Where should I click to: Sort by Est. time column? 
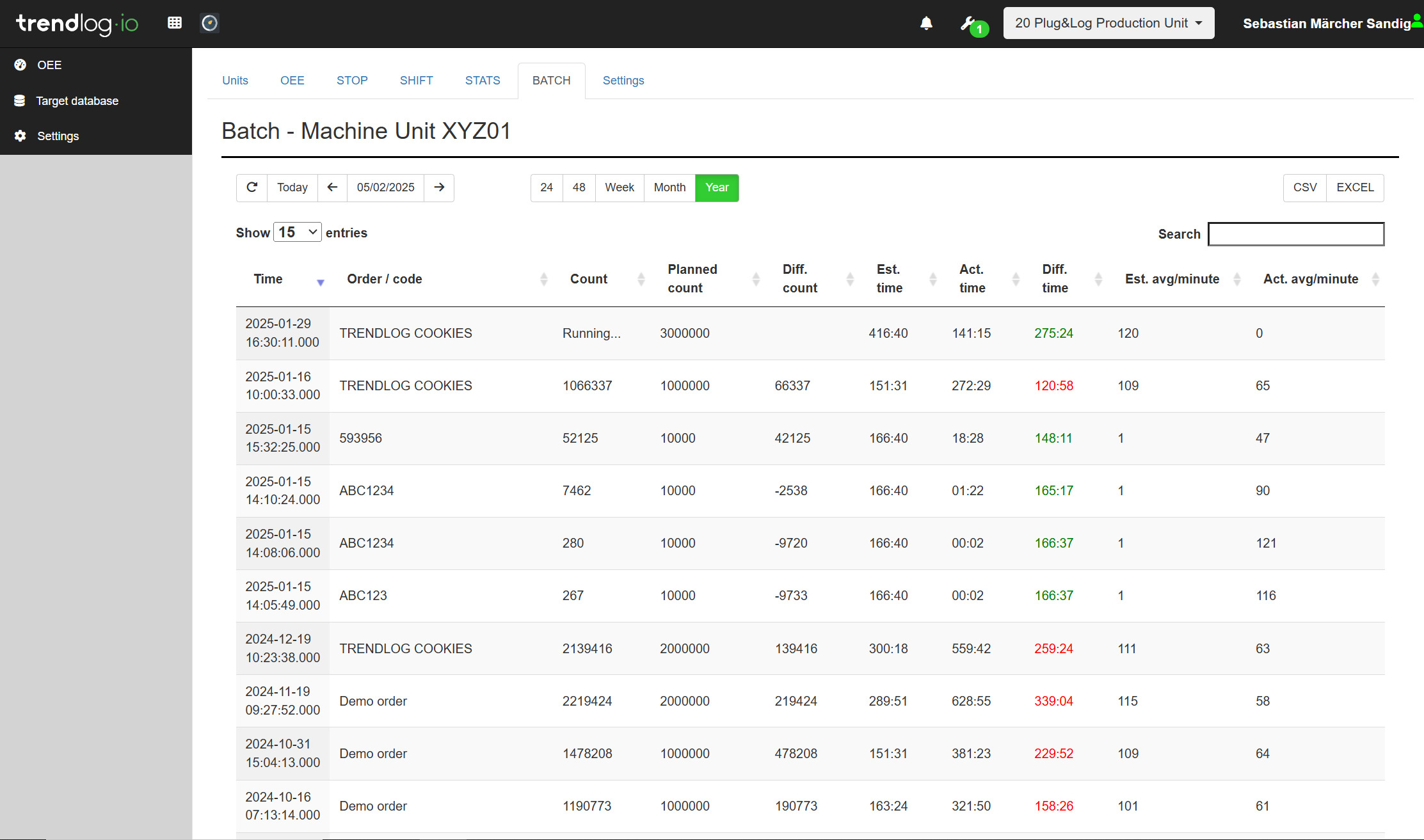(x=932, y=279)
